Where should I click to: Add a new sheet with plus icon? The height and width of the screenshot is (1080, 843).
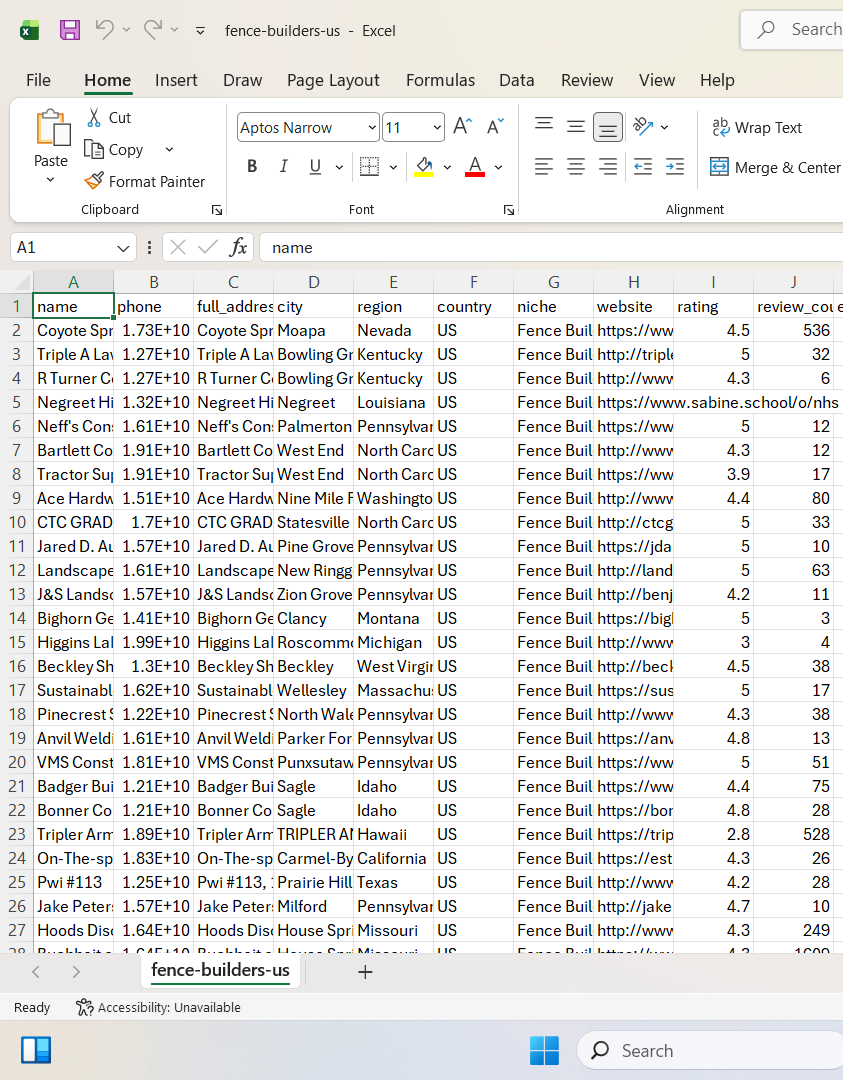point(366,972)
